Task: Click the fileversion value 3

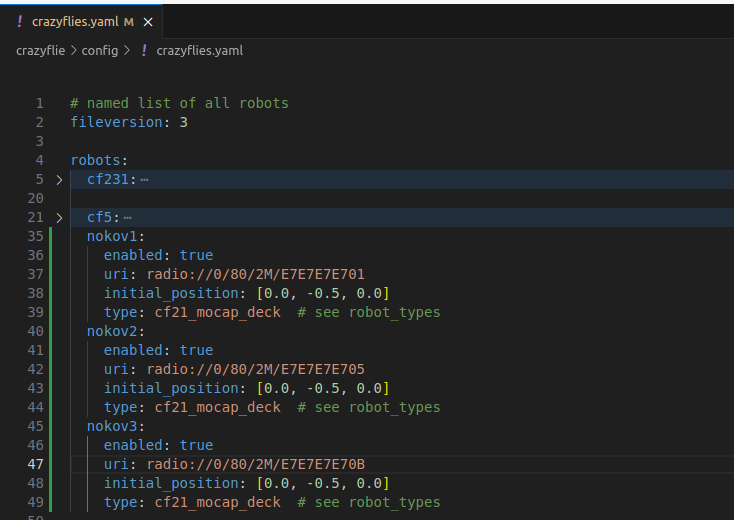Action: pos(184,122)
